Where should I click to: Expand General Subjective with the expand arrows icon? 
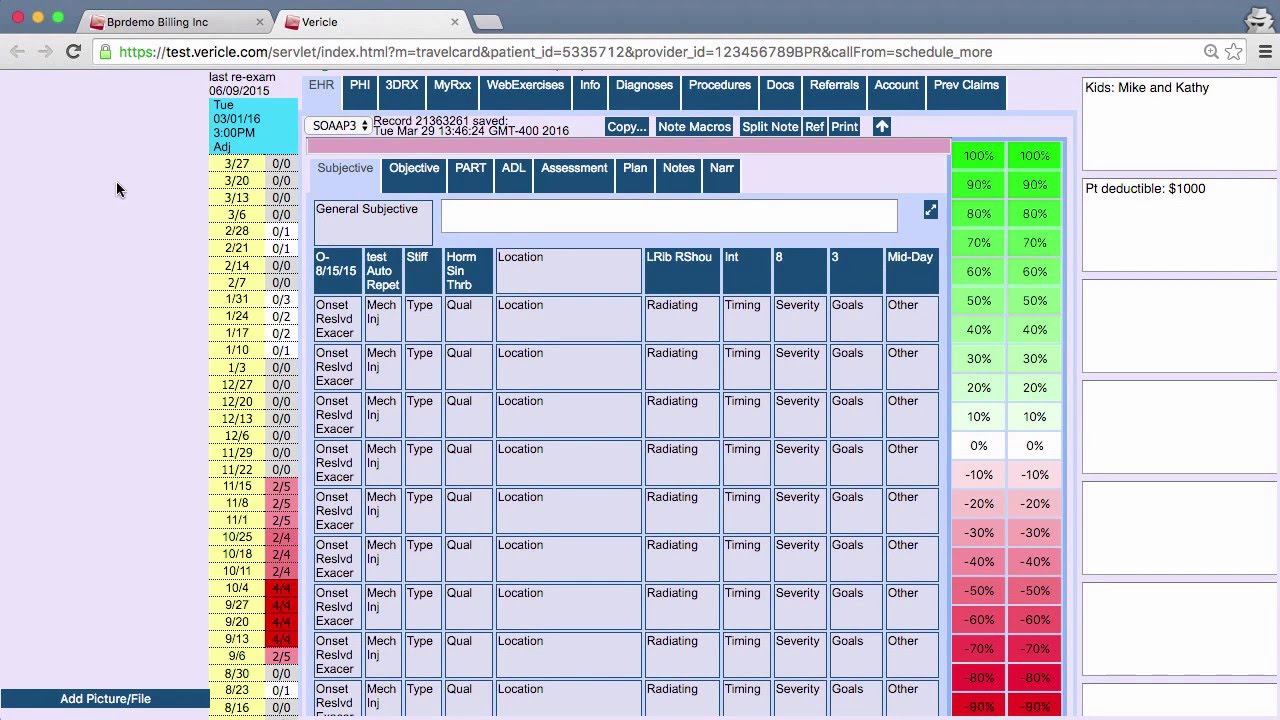931,210
